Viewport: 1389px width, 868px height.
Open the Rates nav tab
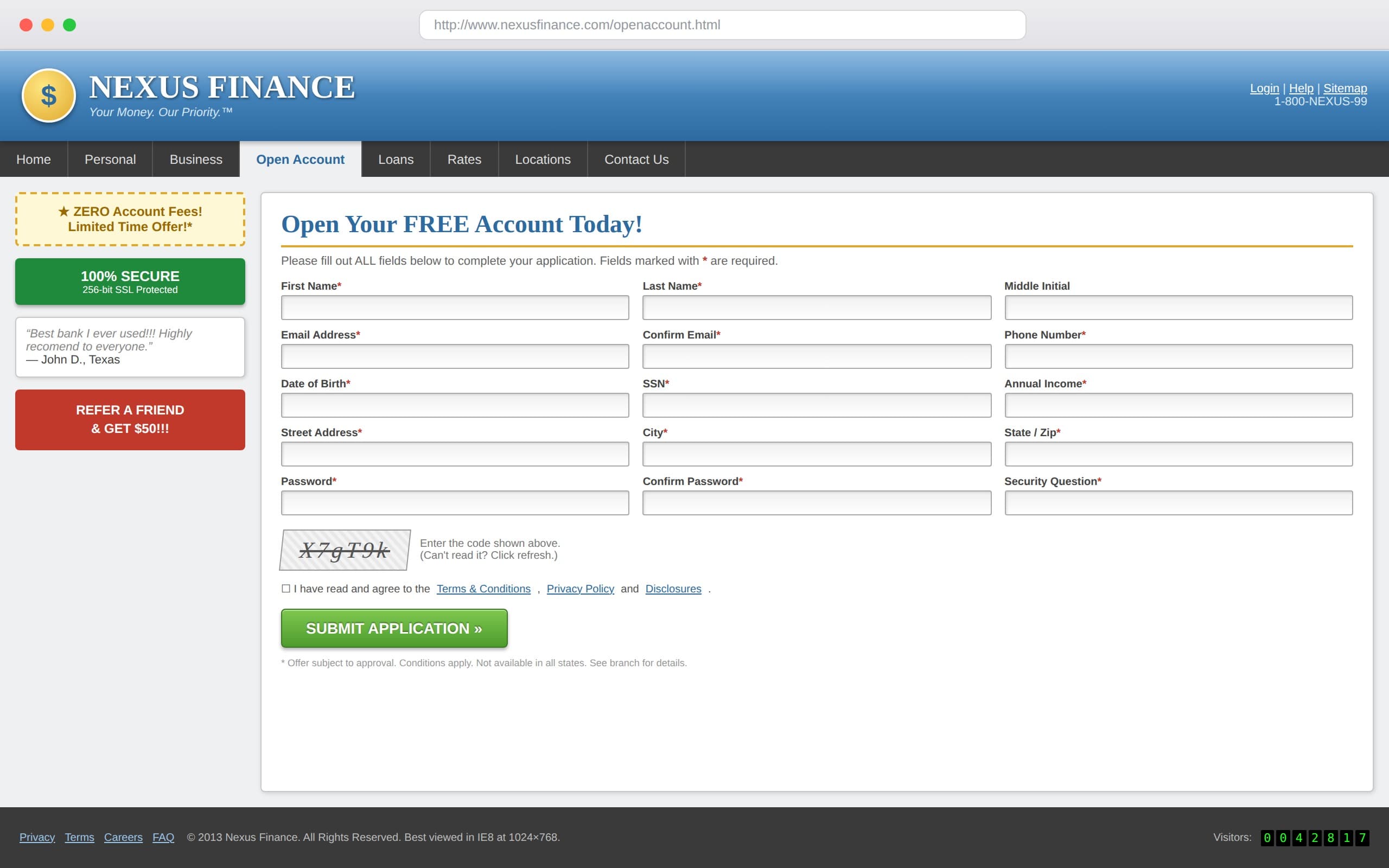[x=464, y=159]
